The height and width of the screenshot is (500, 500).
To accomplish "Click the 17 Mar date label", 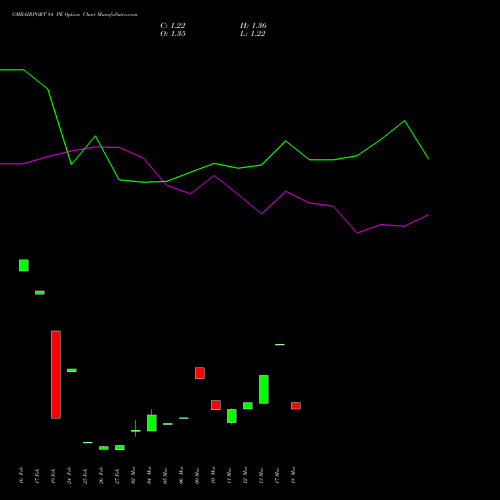I will (277, 475).
